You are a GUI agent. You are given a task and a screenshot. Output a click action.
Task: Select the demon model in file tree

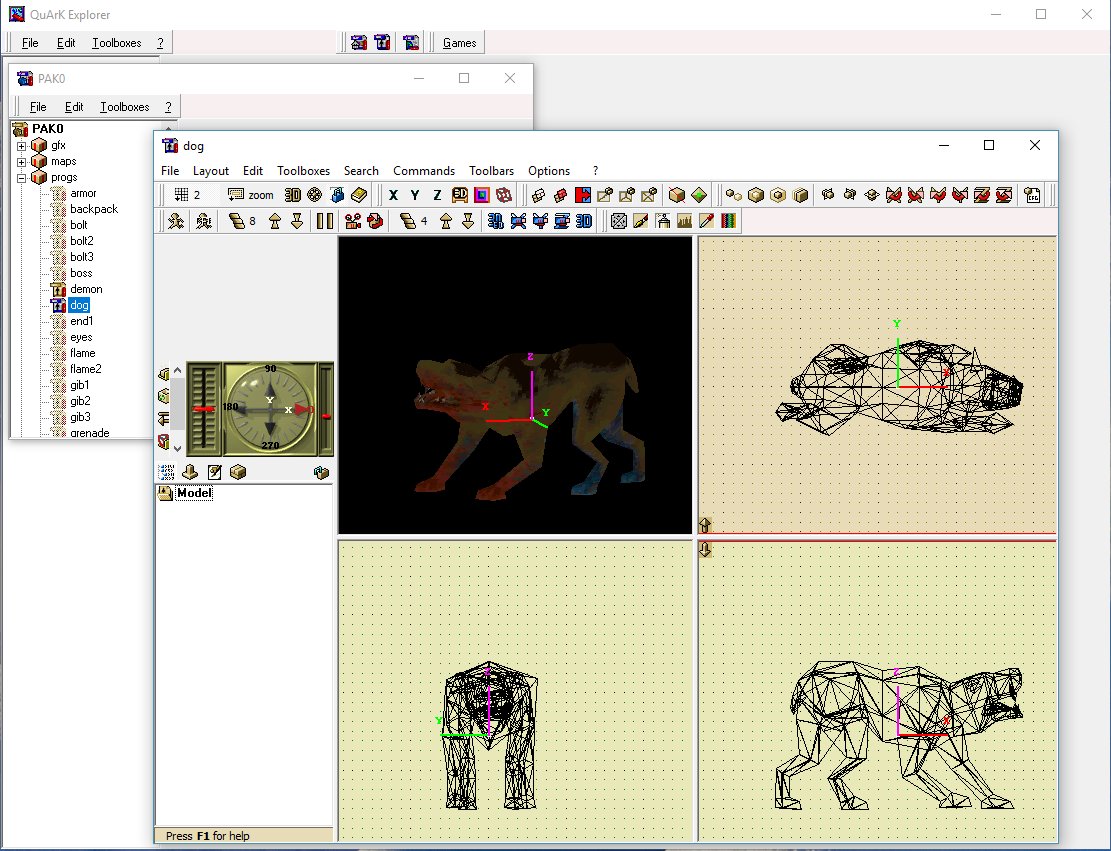tap(85, 289)
